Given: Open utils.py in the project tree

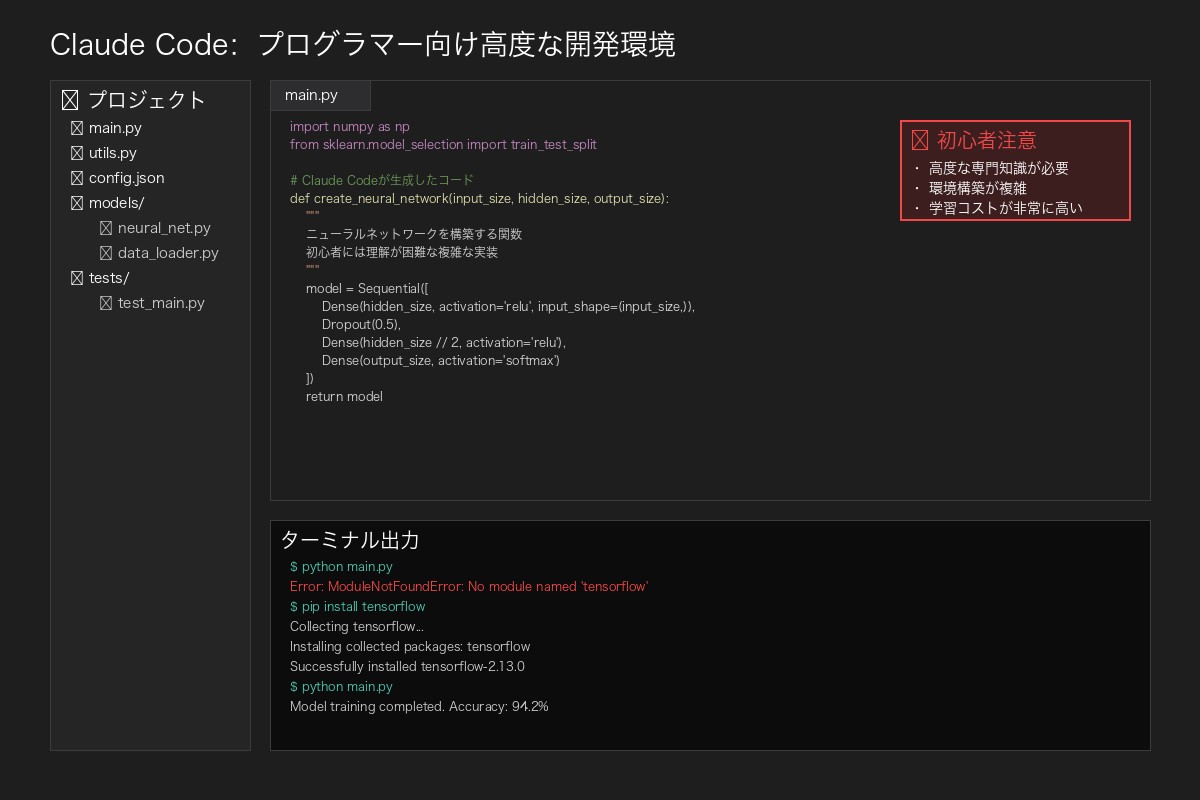Looking at the screenshot, I should [113, 153].
